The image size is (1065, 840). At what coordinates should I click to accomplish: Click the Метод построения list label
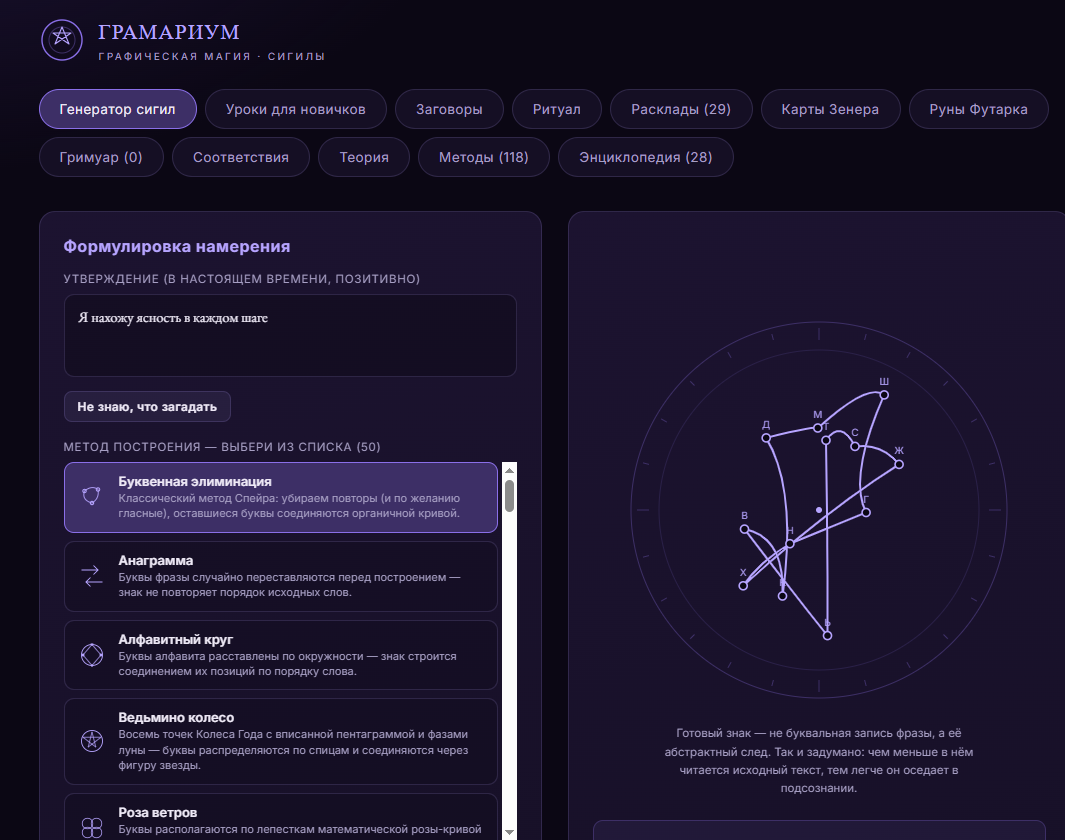pos(222,447)
